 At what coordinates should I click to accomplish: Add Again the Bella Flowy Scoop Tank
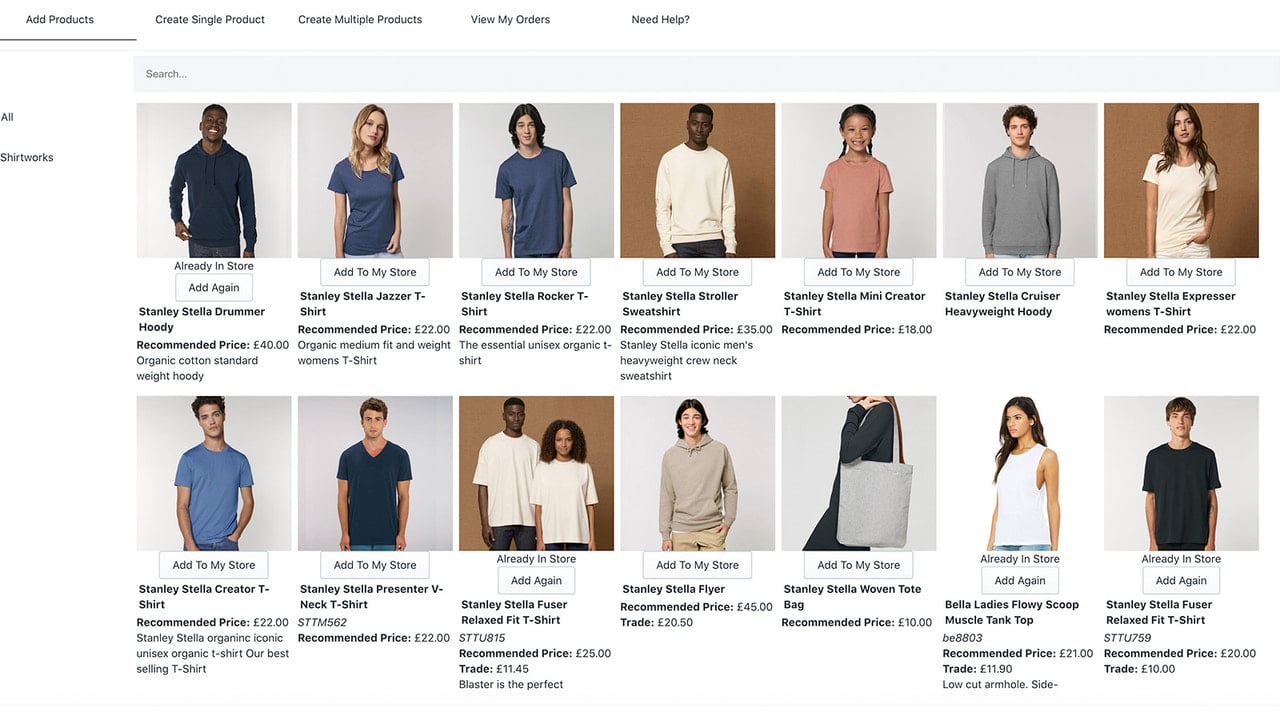pyautogui.click(x=1020, y=581)
